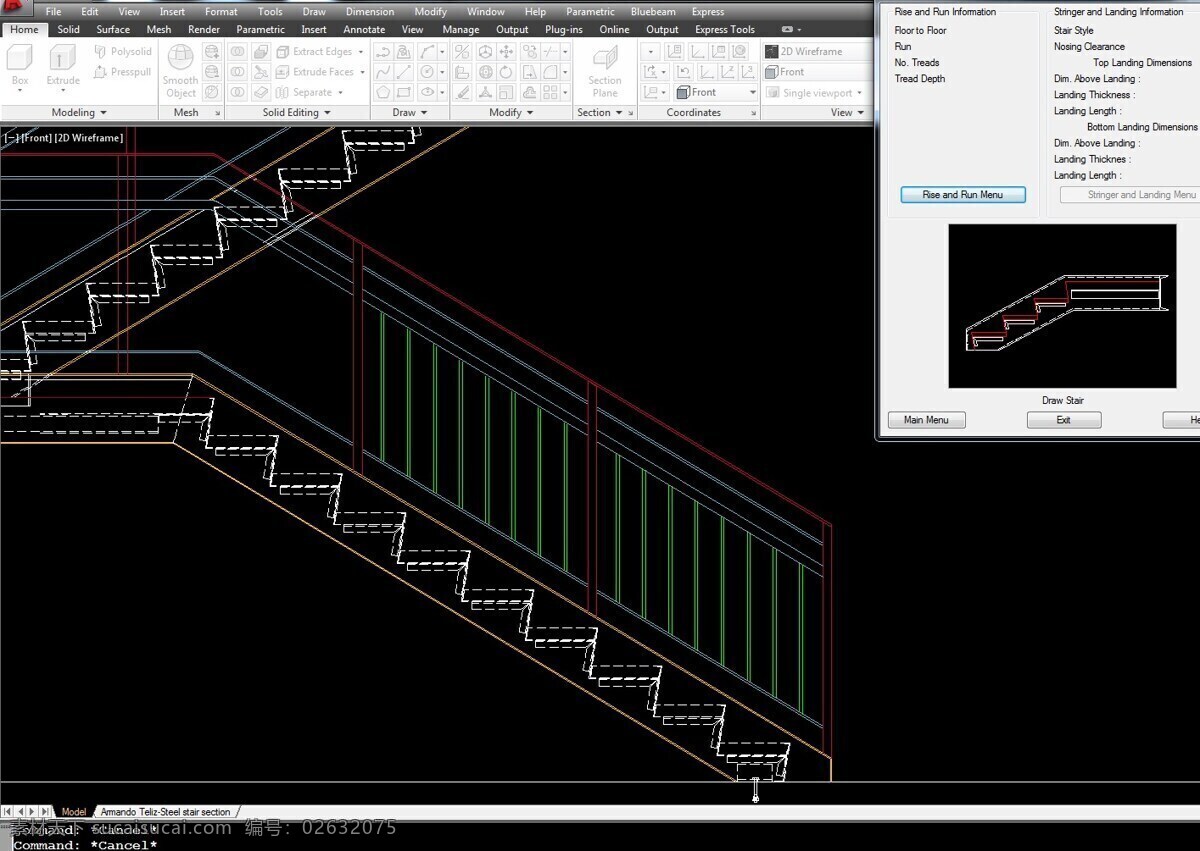The image size is (1200, 851).
Task: Click the Mesh panel dialog launcher arrow
Action: pos(217,113)
